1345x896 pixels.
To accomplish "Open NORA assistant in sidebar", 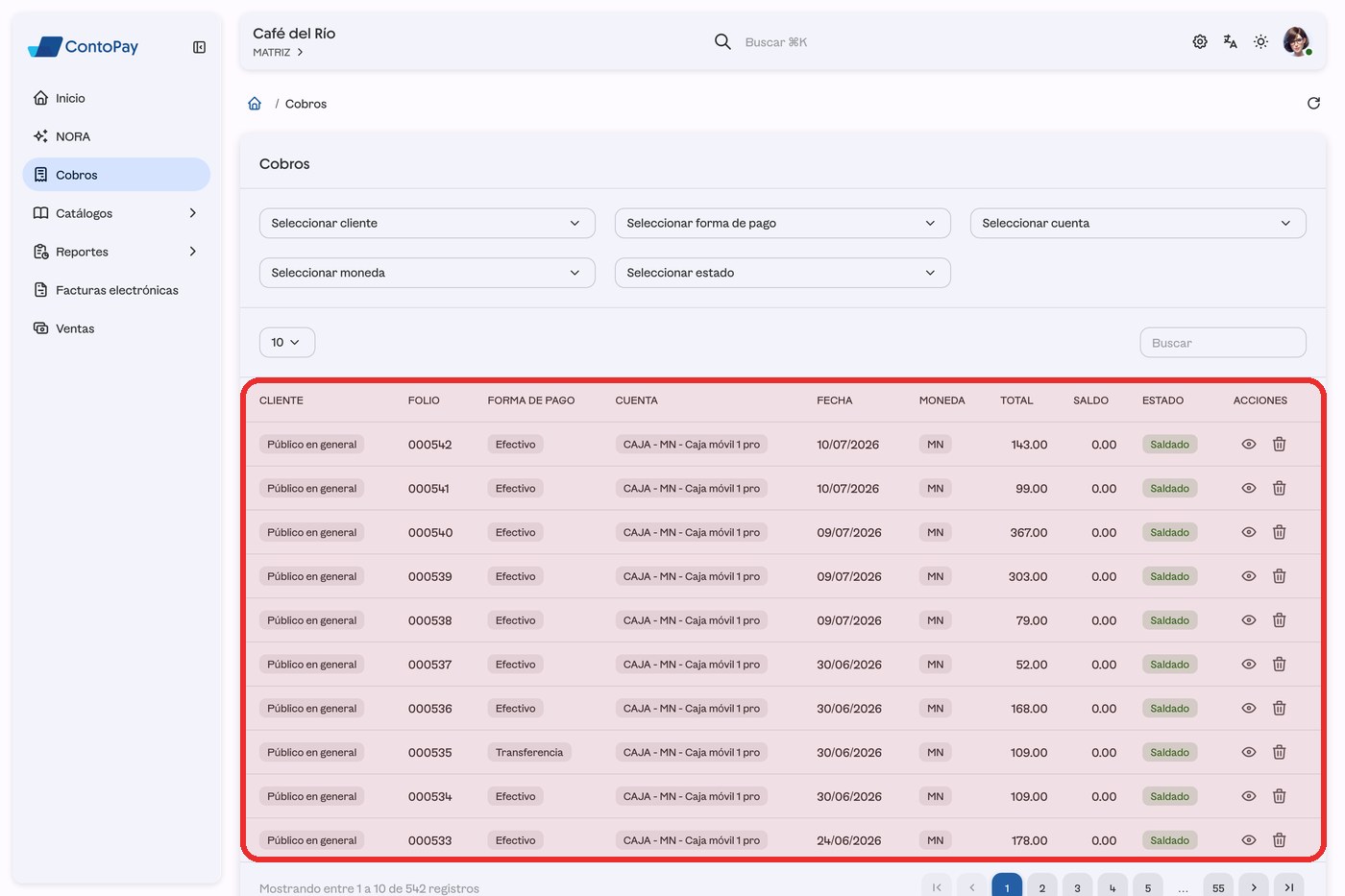I will 116,136.
